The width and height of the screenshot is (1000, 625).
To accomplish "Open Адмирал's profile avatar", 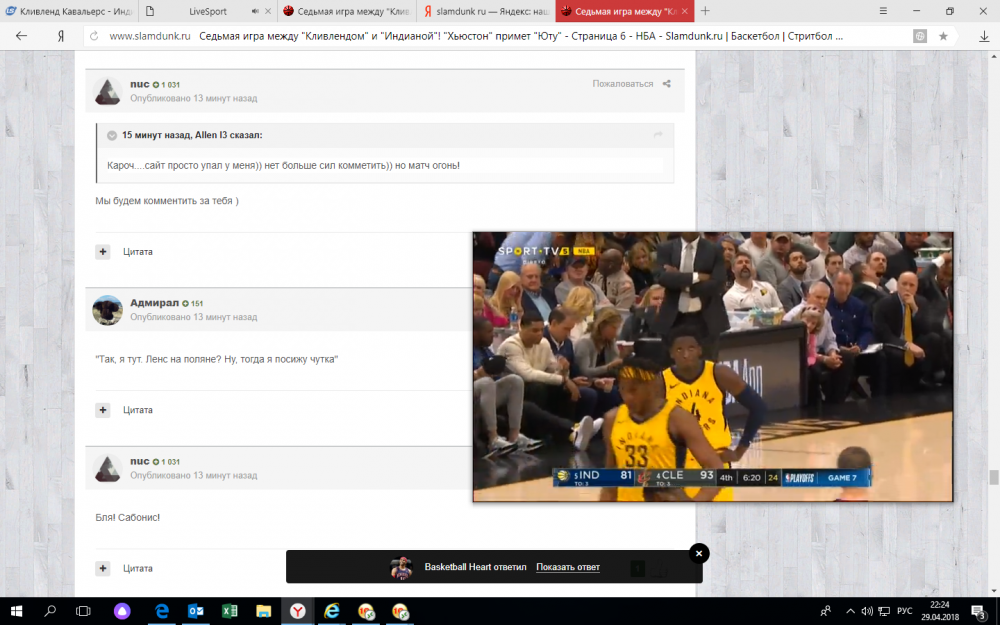I will pyautogui.click(x=108, y=310).
